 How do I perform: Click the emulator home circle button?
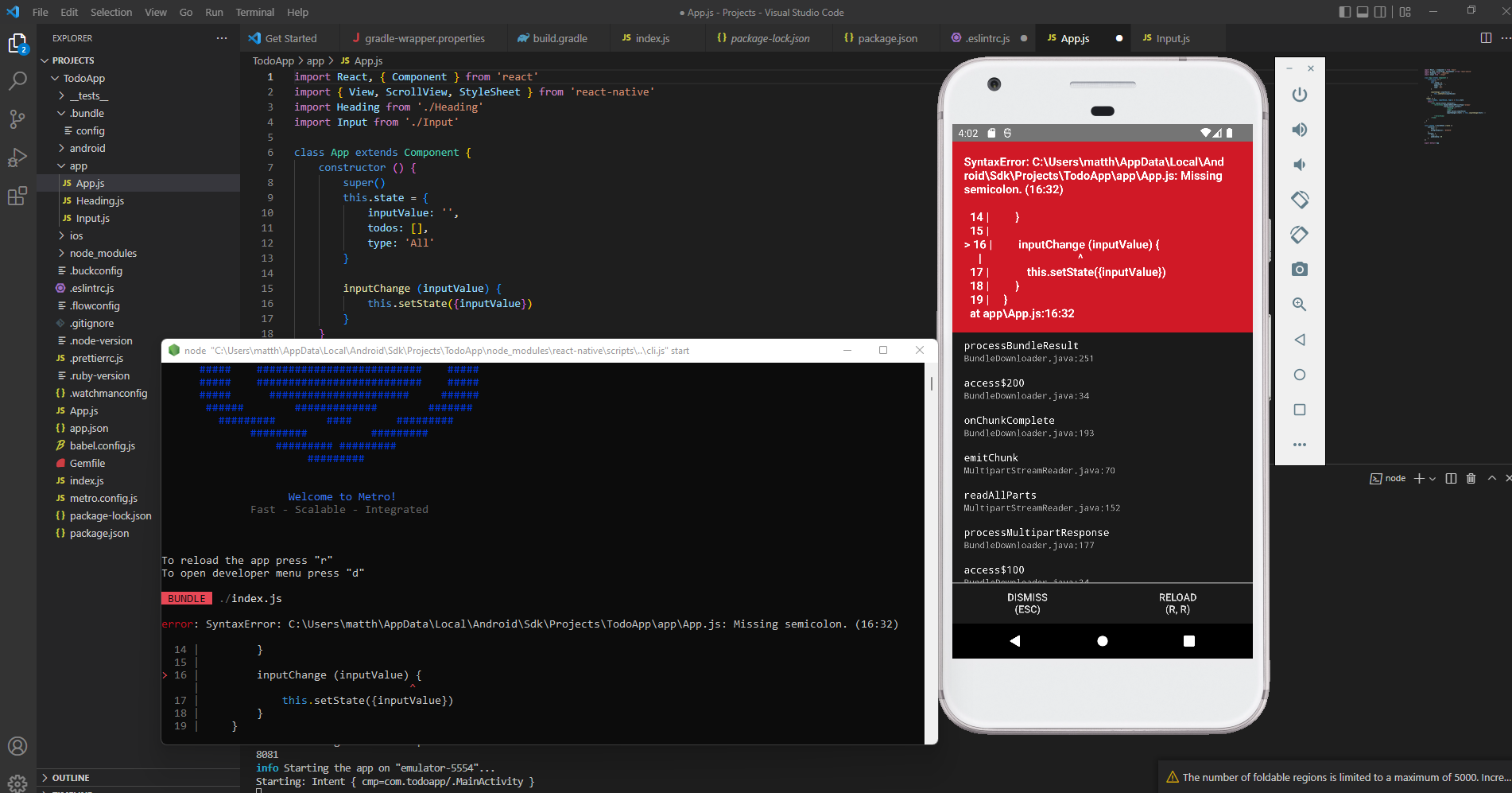click(1300, 375)
